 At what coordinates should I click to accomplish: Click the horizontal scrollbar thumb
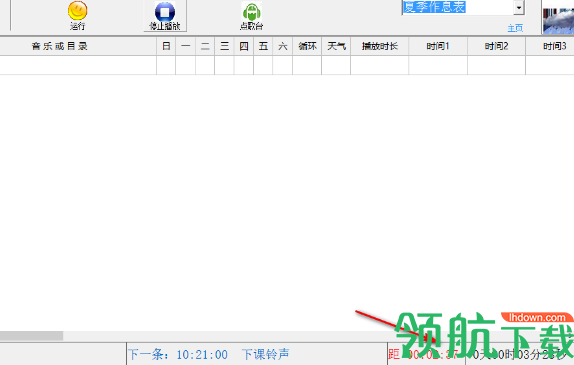pyautogui.click(x=31, y=336)
